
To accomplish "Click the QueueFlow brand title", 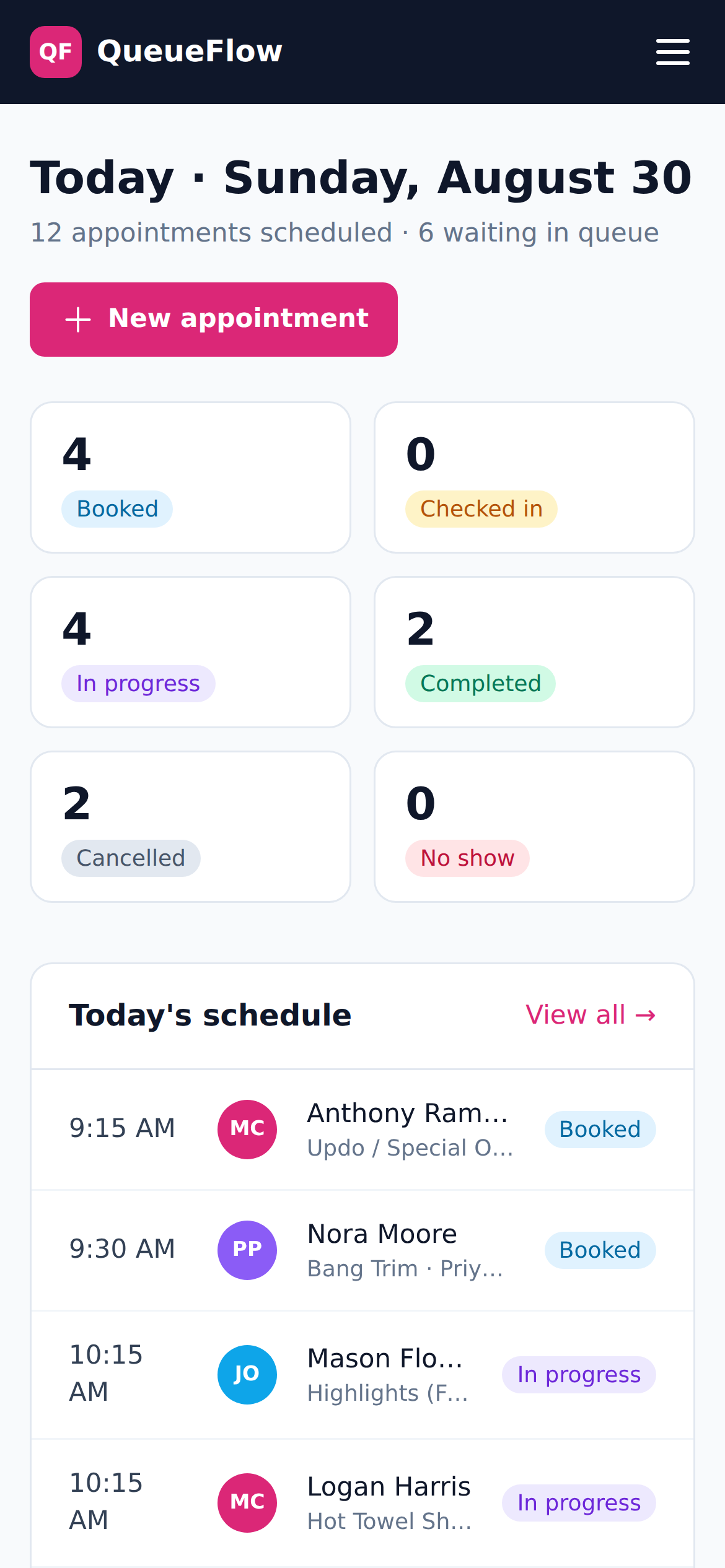I will [x=190, y=51].
